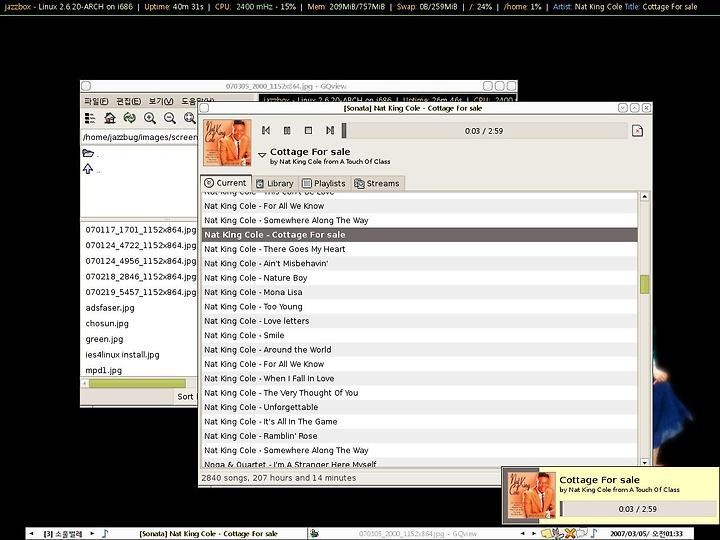Open GQview 편집(E) menu
This screenshot has width=720, height=540.
[x=128, y=101]
